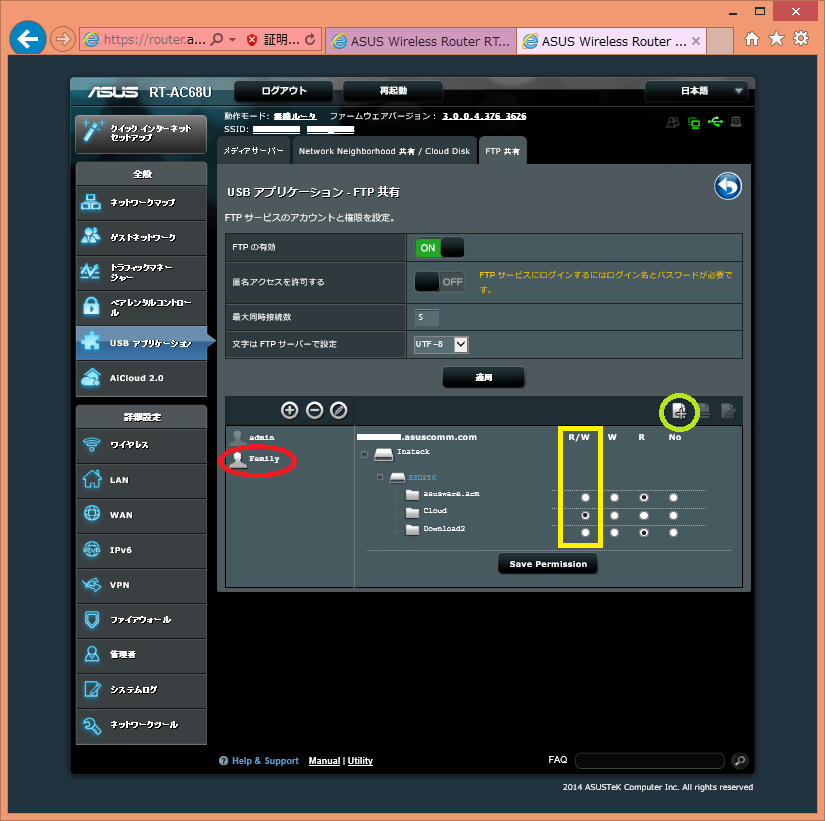This screenshot has height=821, width=825.
Task: Click the Save Permission button
Action: click(548, 564)
